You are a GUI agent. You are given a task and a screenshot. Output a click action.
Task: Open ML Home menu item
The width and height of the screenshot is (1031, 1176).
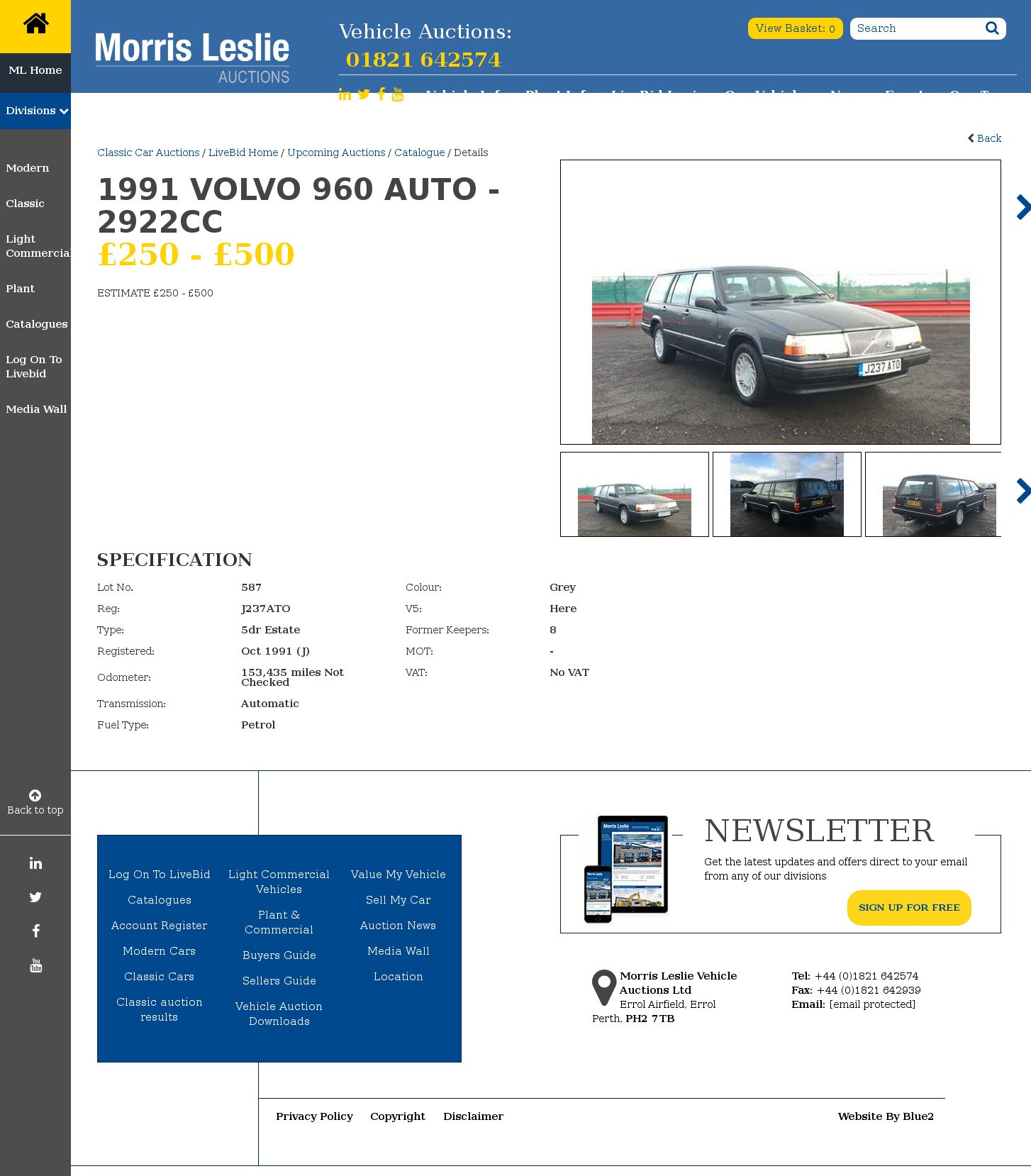pos(35,70)
